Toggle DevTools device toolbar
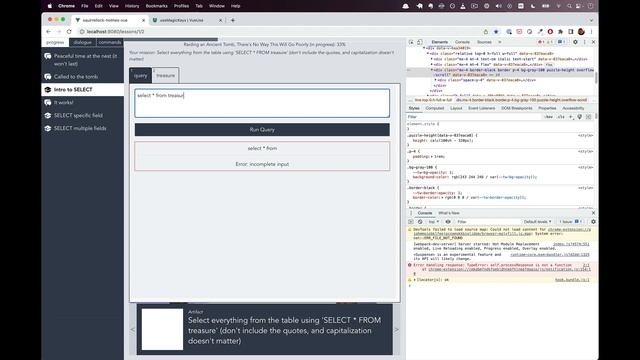The width and height of the screenshot is (640, 360). pos(420,42)
